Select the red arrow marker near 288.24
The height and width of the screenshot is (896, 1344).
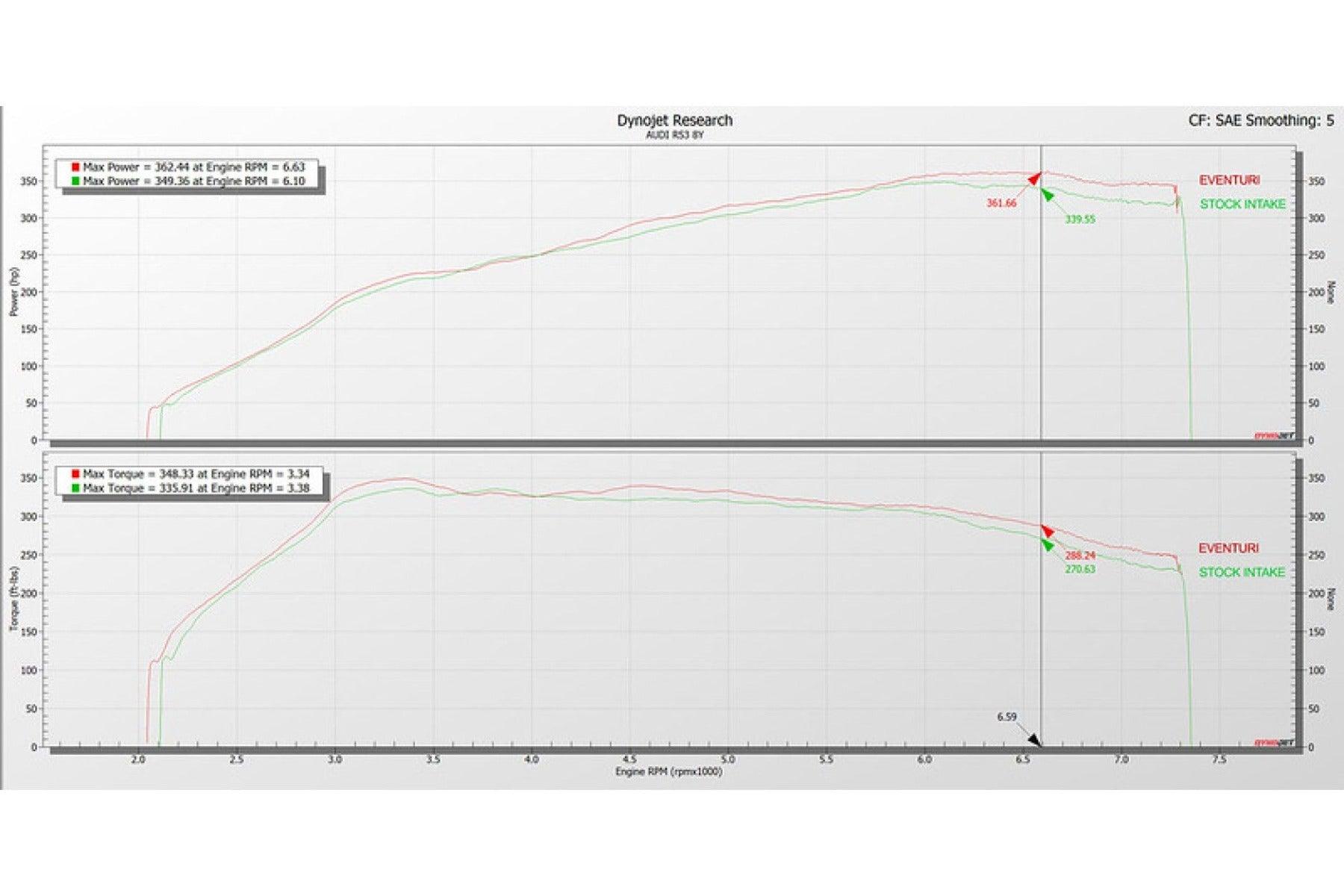coord(1047,531)
